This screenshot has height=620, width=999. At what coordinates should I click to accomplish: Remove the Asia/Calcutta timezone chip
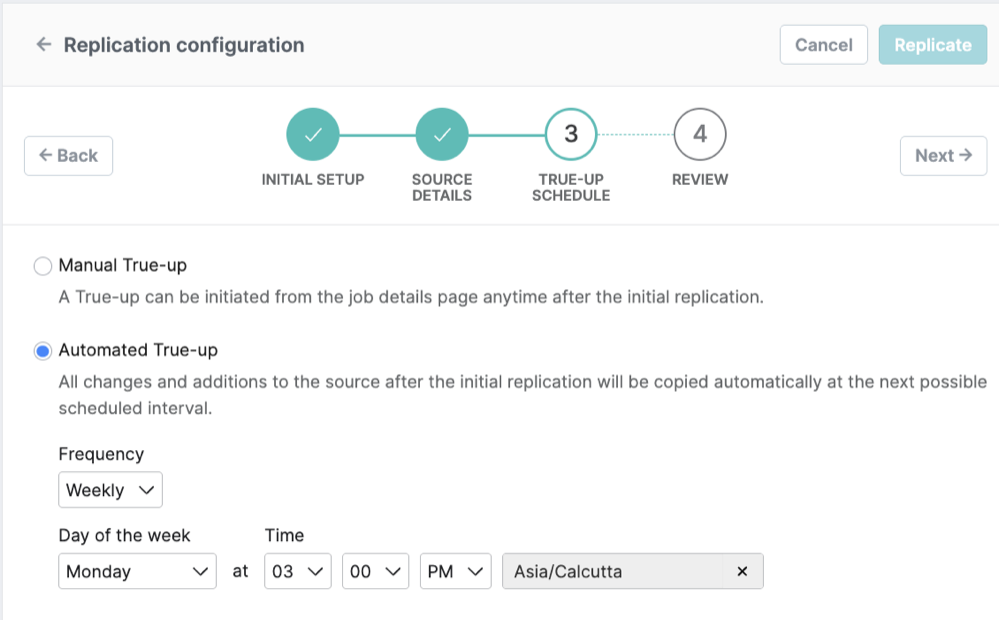point(743,571)
